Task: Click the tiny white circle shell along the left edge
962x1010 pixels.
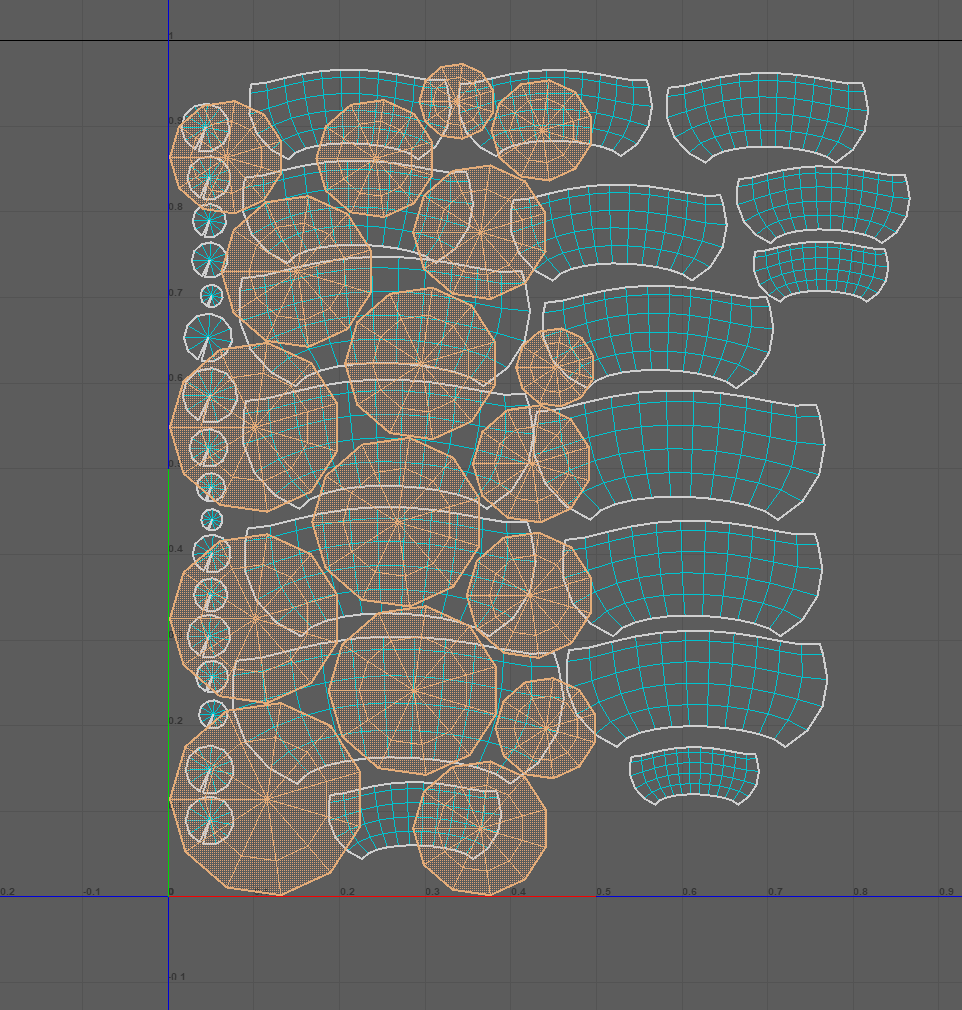Action: click(x=210, y=295)
